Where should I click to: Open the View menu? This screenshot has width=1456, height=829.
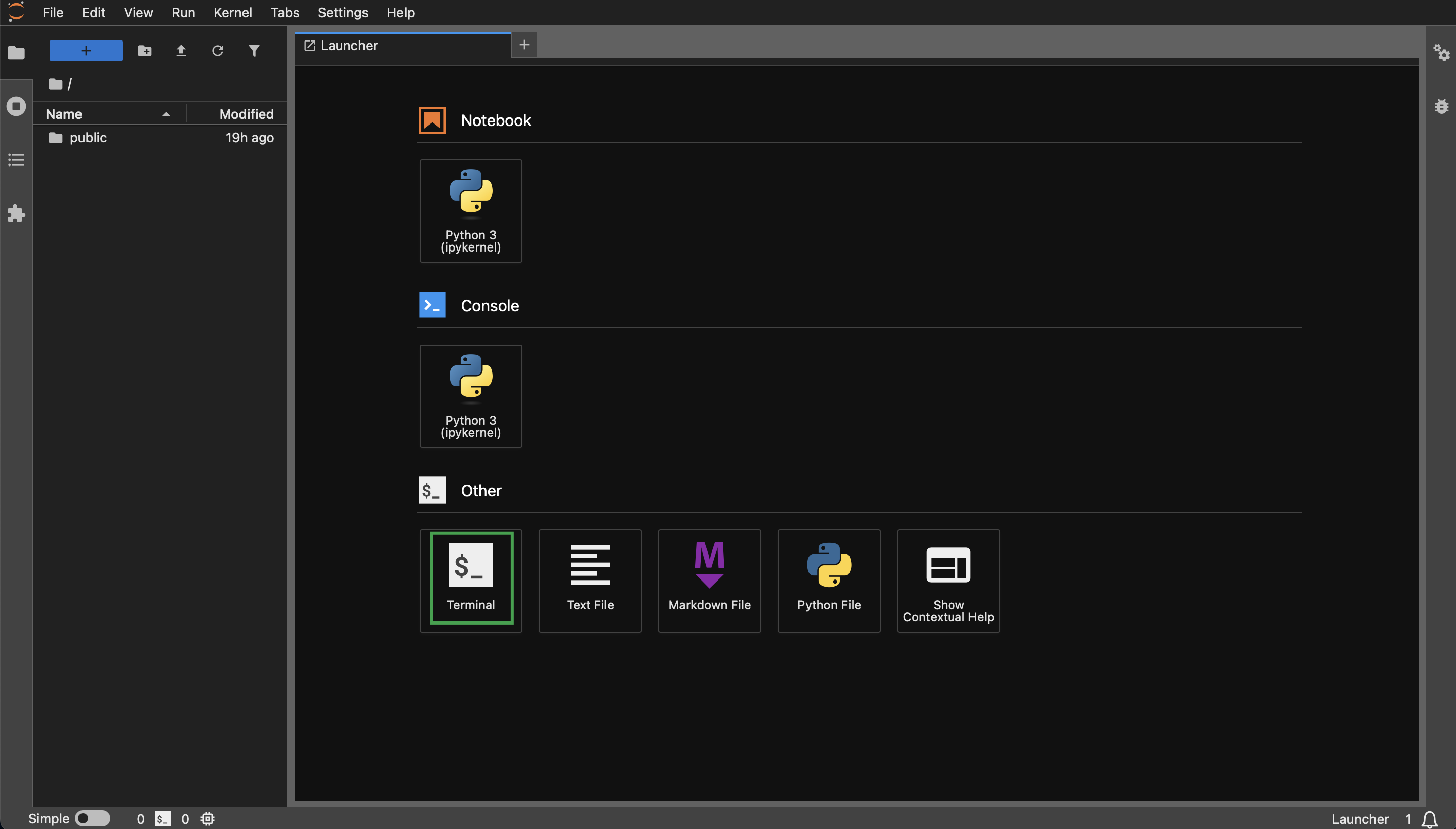[138, 12]
